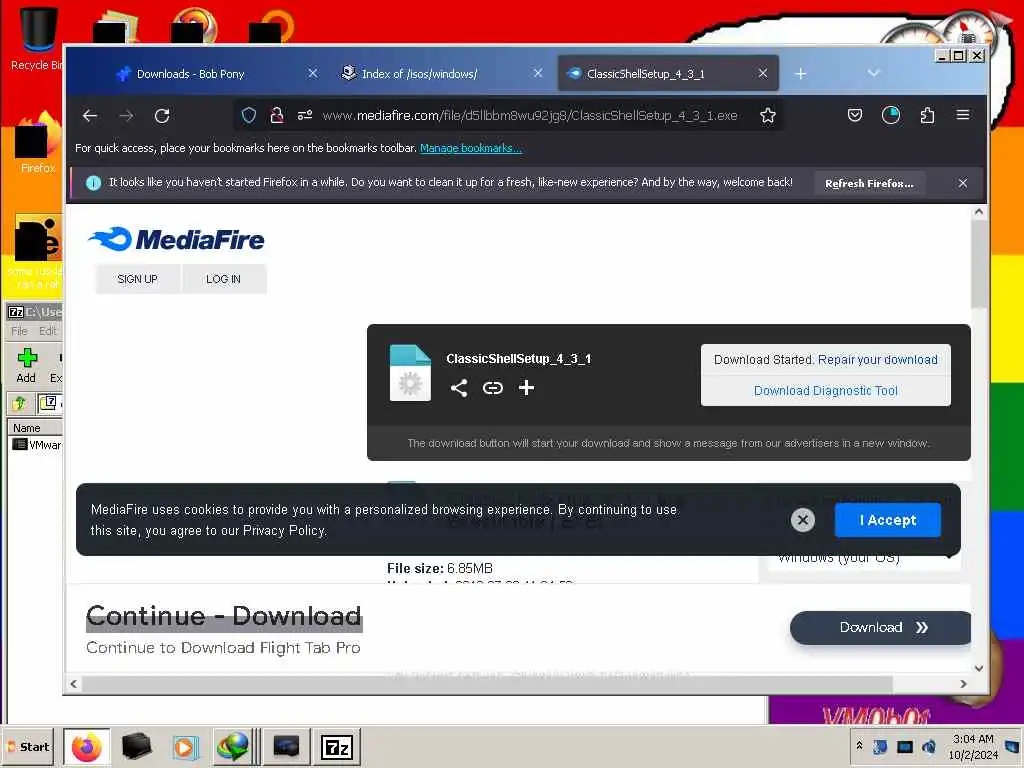Switch to the Index of /isos/windows/ tab

point(419,74)
